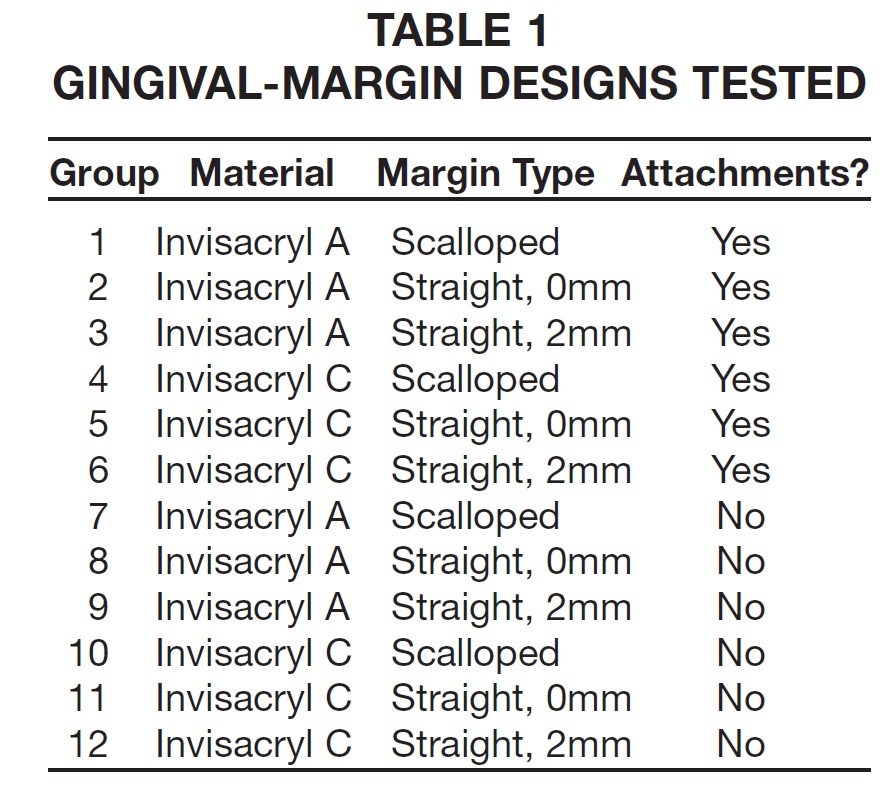Viewport: 892px width, 794px height.
Task: Select the Gingival-Margin Designs Tested heading
Action: pos(459,83)
